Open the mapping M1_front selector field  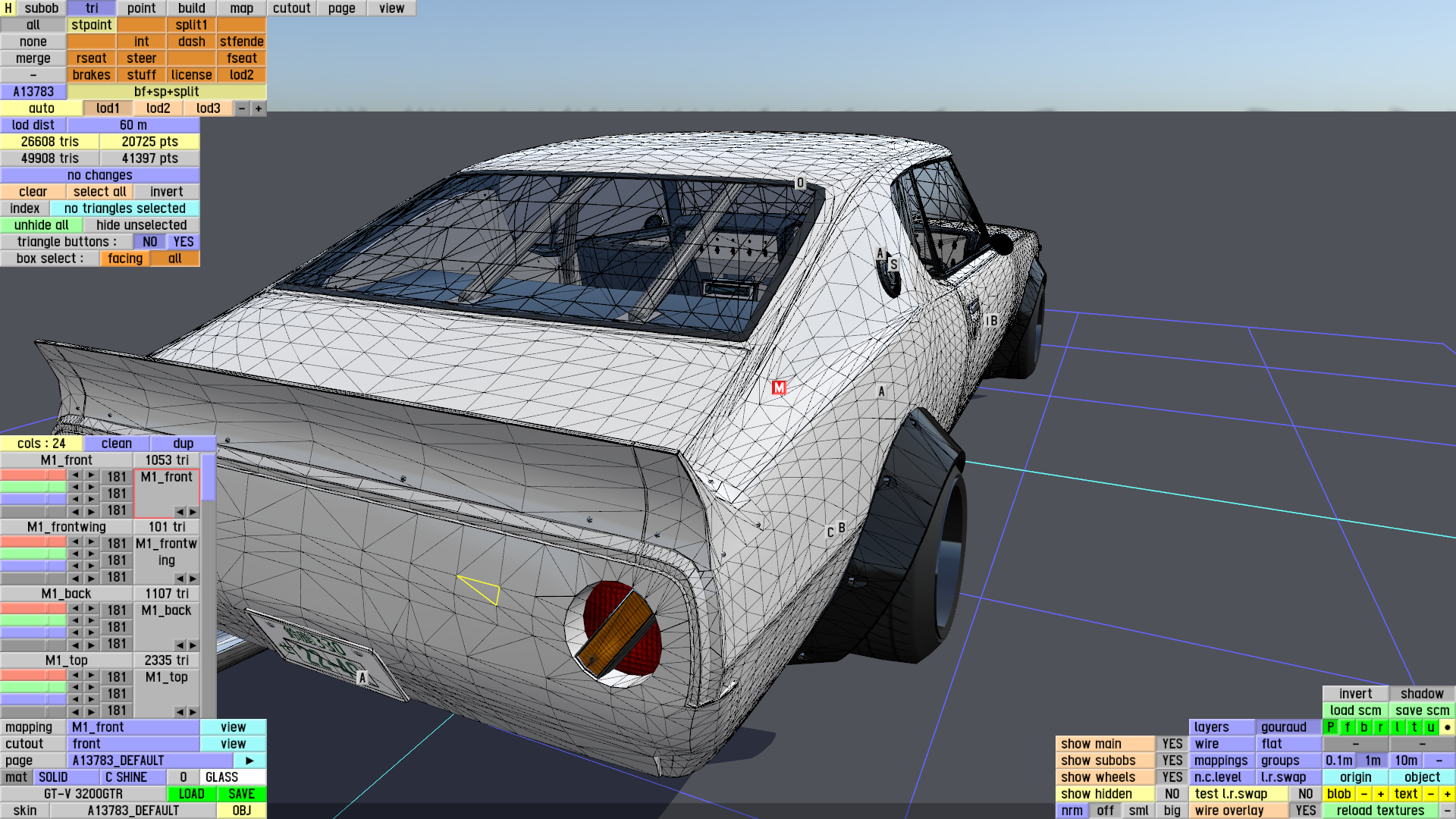coord(133,726)
